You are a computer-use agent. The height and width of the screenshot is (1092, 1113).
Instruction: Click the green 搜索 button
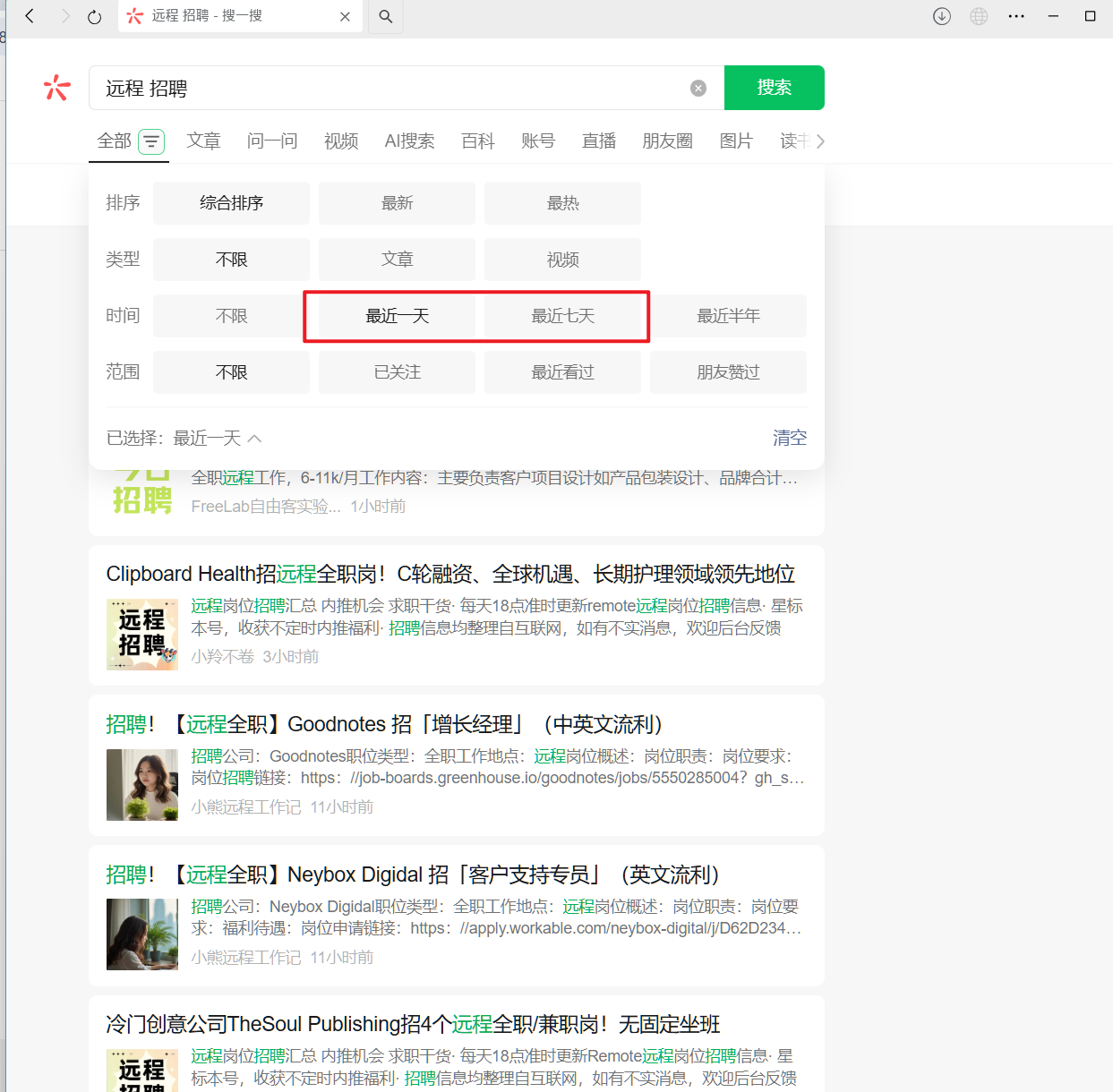(775, 88)
